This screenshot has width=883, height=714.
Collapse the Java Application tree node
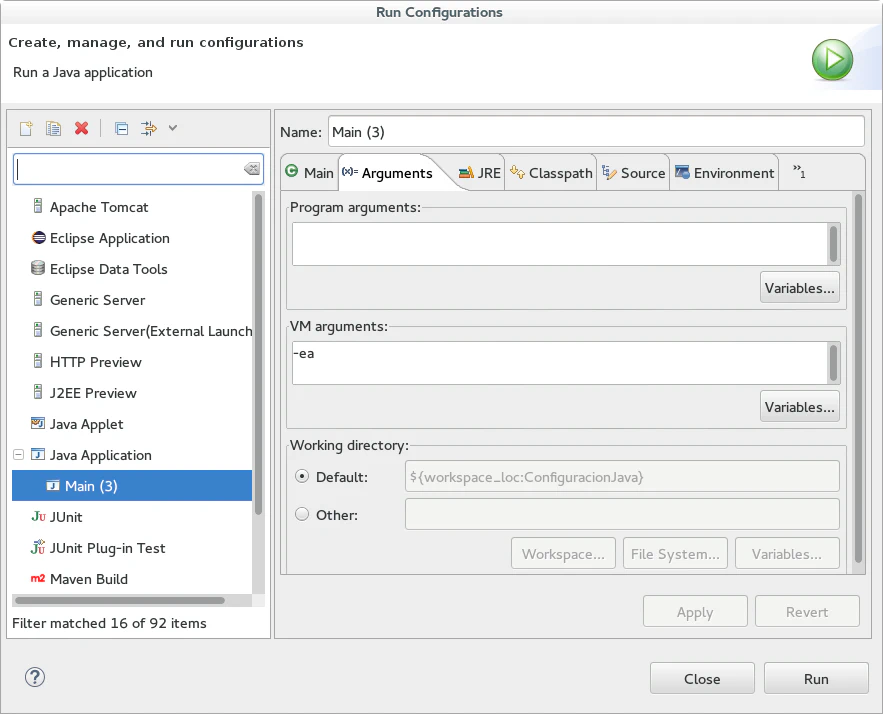(x=18, y=455)
